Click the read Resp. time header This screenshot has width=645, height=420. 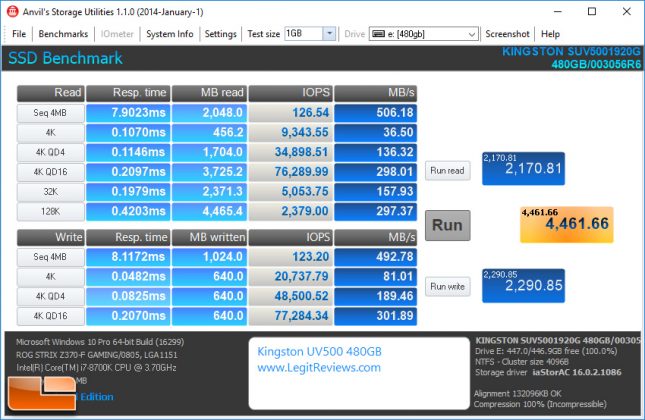(128, 93)
